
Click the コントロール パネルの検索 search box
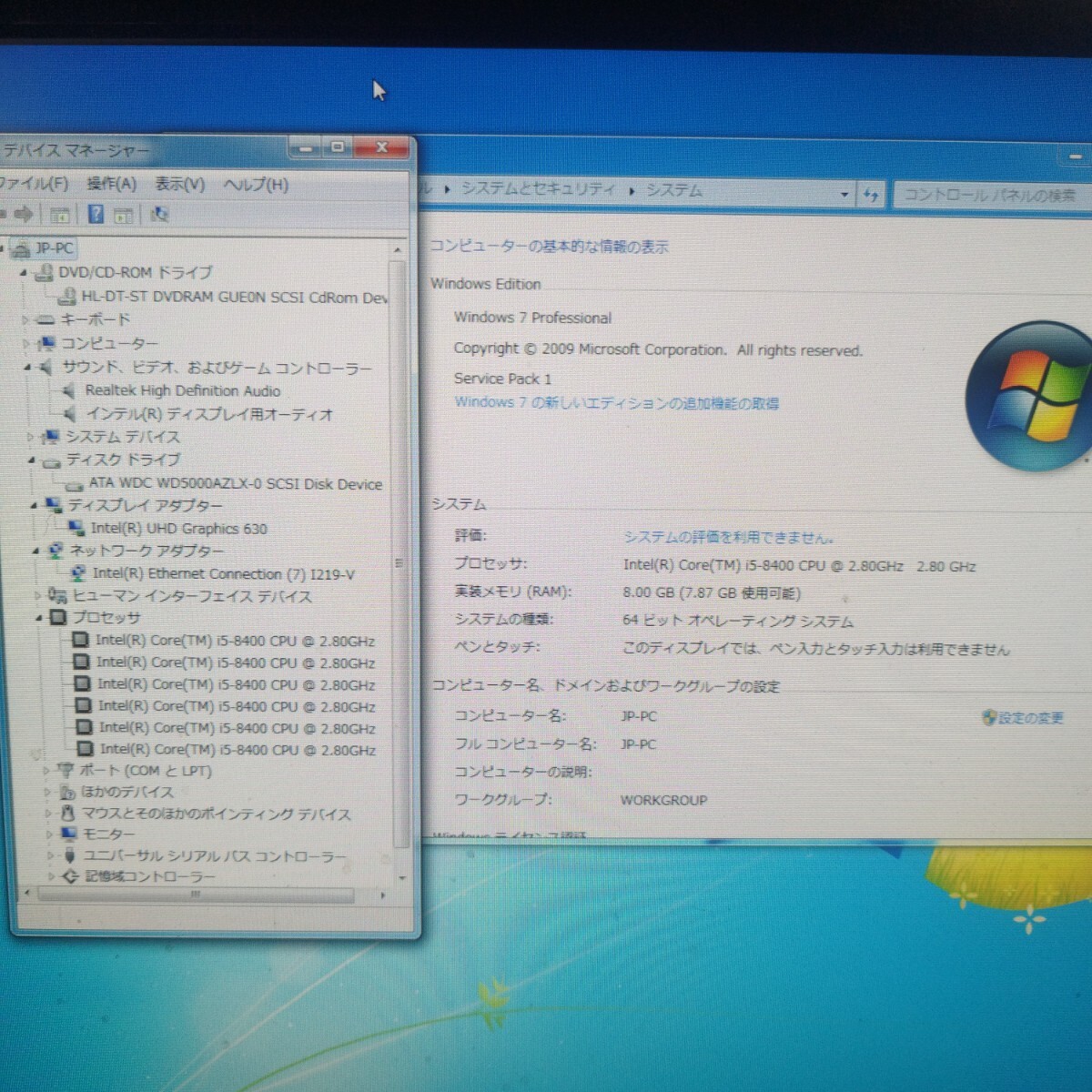[992, 195]
